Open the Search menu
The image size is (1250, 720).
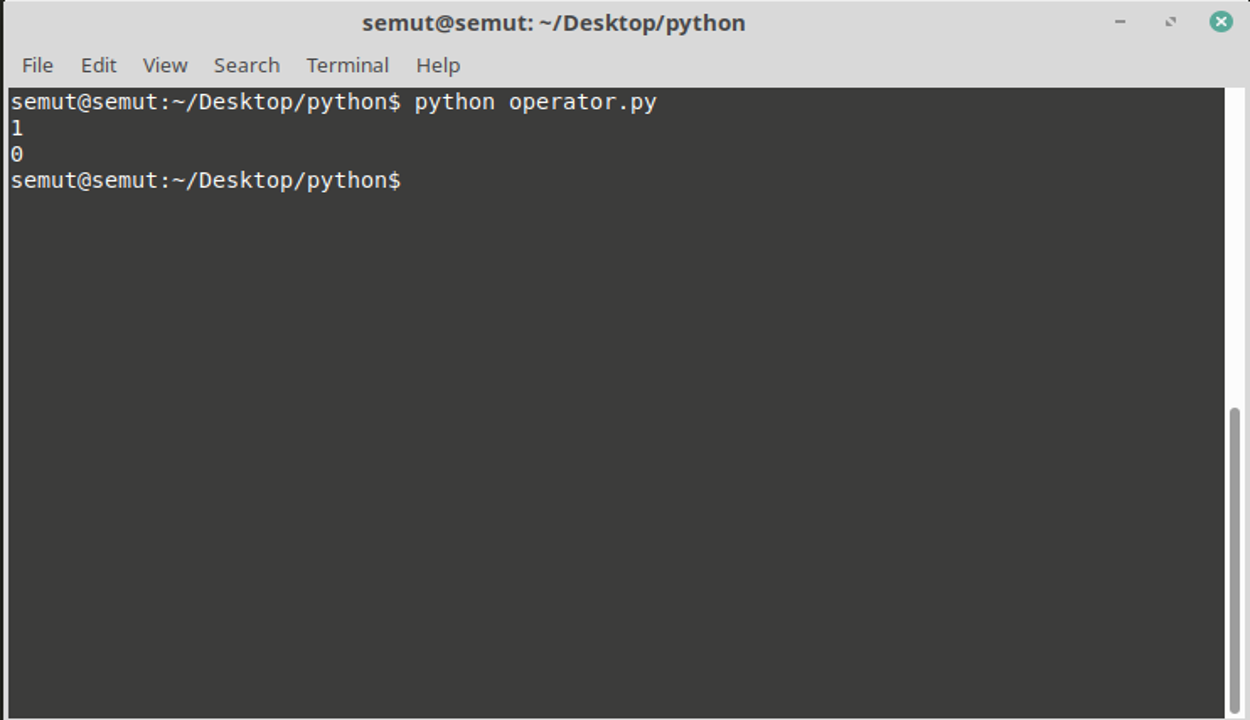(246, 65)
